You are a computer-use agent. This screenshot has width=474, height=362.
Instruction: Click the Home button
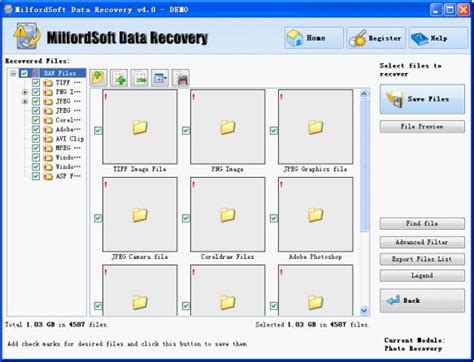click(x=314, y=38)
